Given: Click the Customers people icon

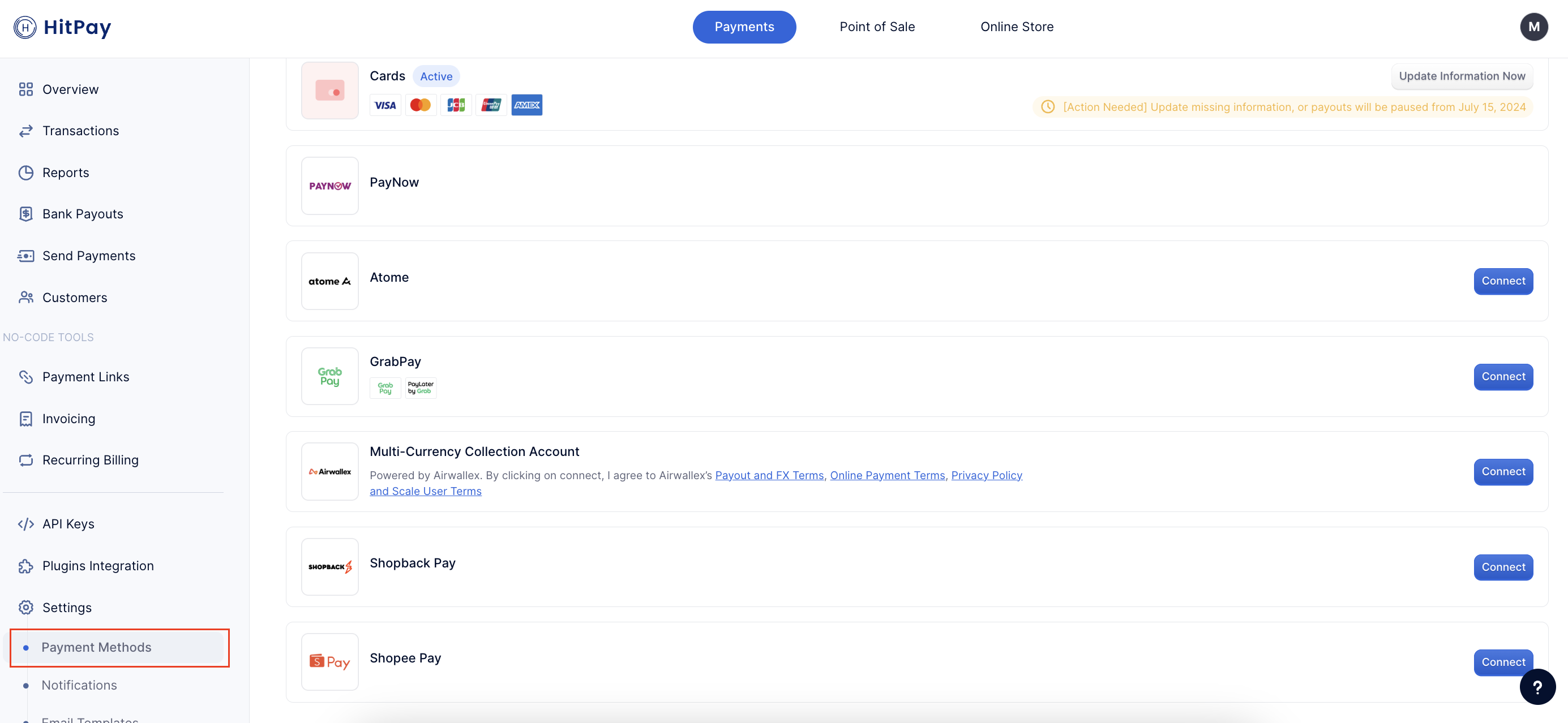Looking at the screenshot, I should (x=25, y=298).
